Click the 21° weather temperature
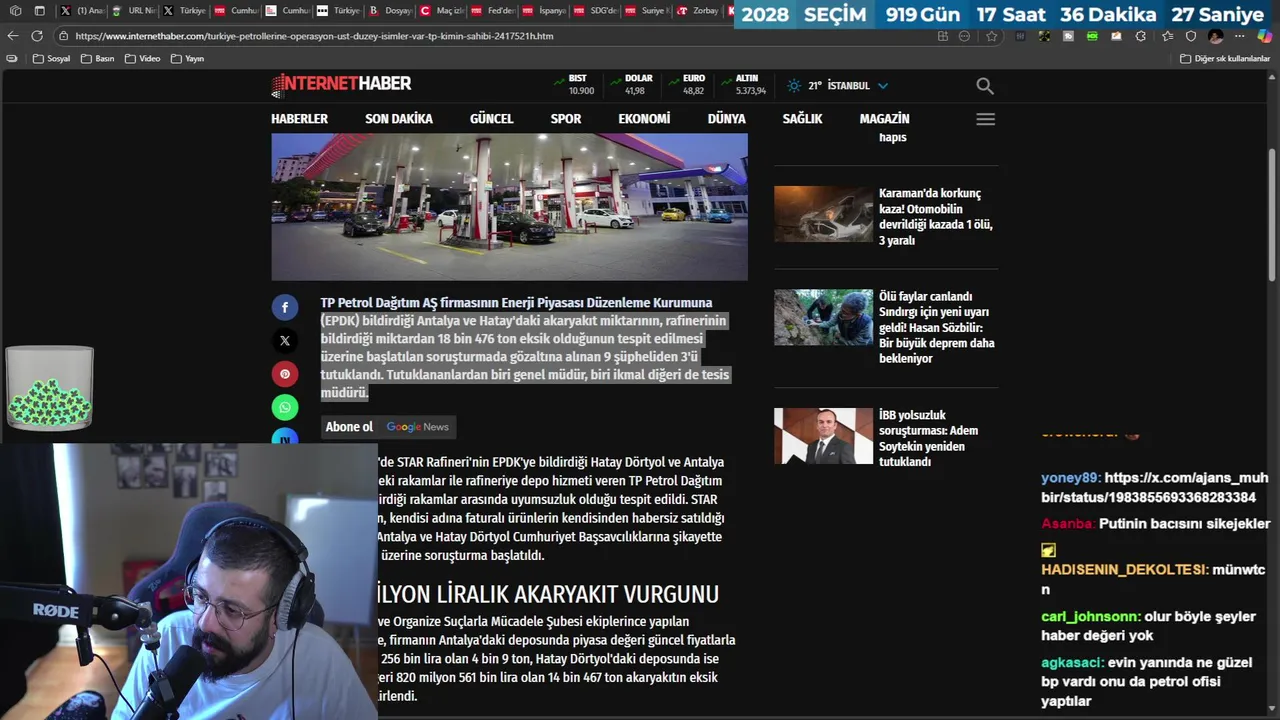 tap(813, 86)
